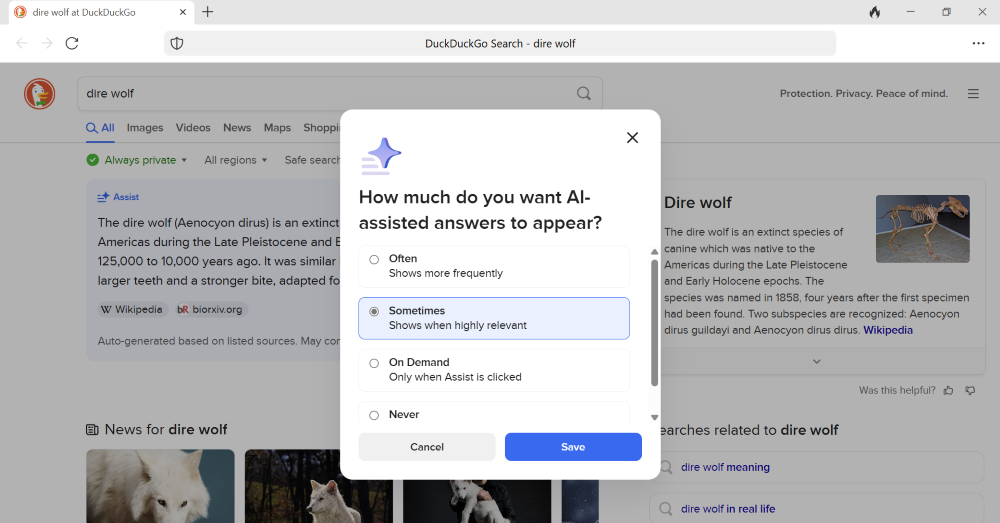
Task: Click the dialog scrollbar thumb
Action: [x=654, y=322]
